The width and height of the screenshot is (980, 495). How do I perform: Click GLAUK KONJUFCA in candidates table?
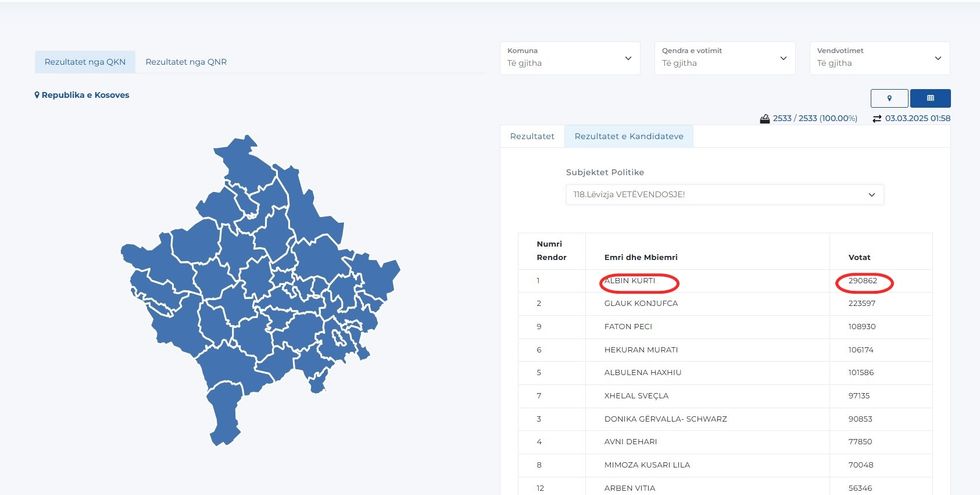pyautogui.click(x=641, y=303)
